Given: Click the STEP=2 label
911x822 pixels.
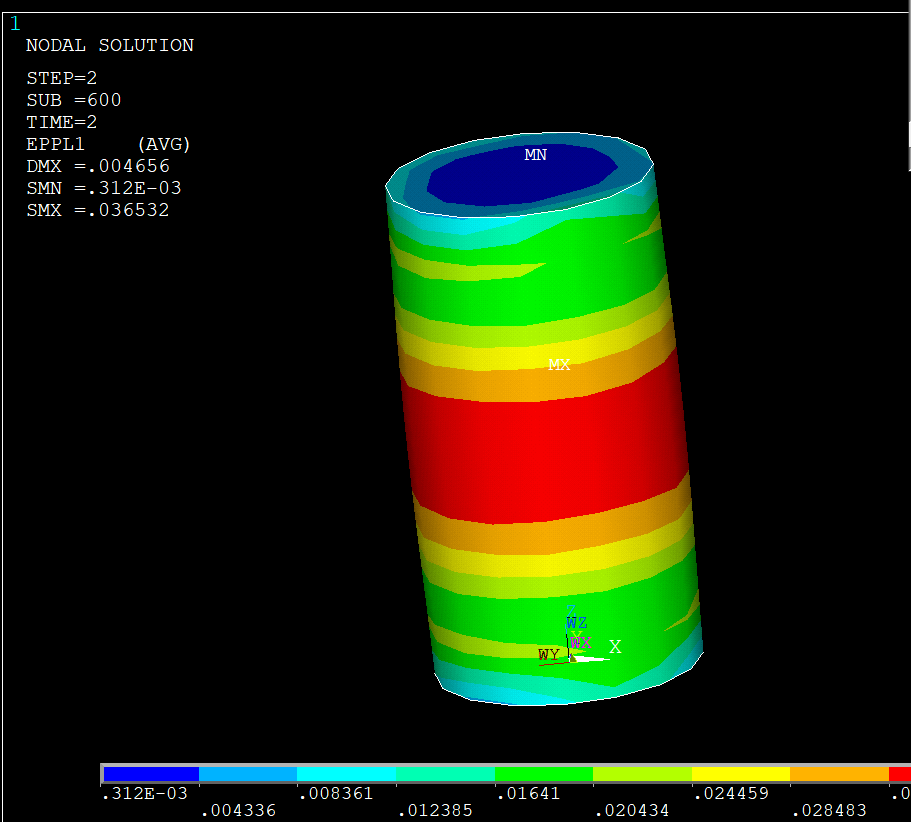Looking at the screenshot, I should (62, 78).
